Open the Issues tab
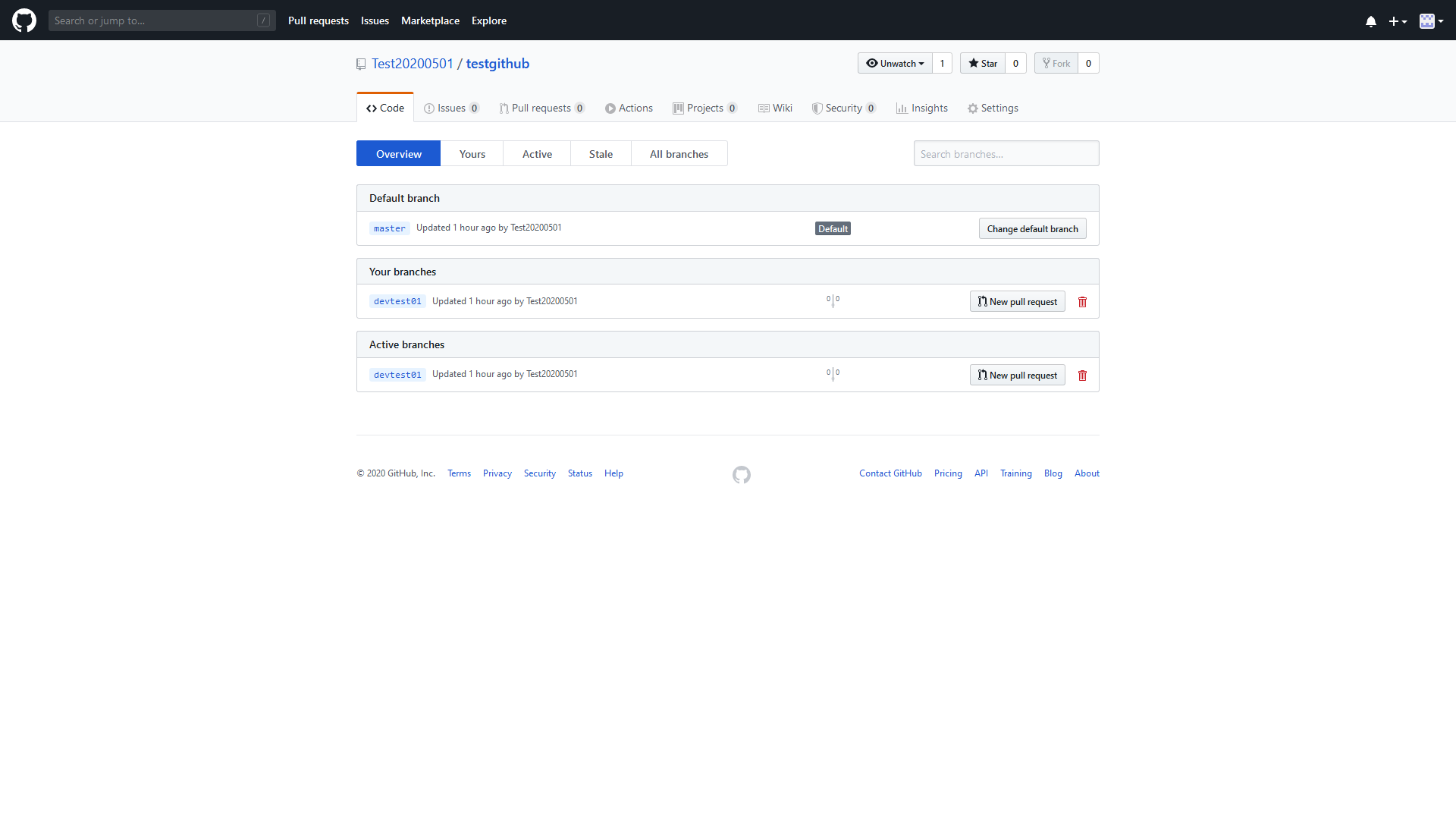 click(451, 108)
